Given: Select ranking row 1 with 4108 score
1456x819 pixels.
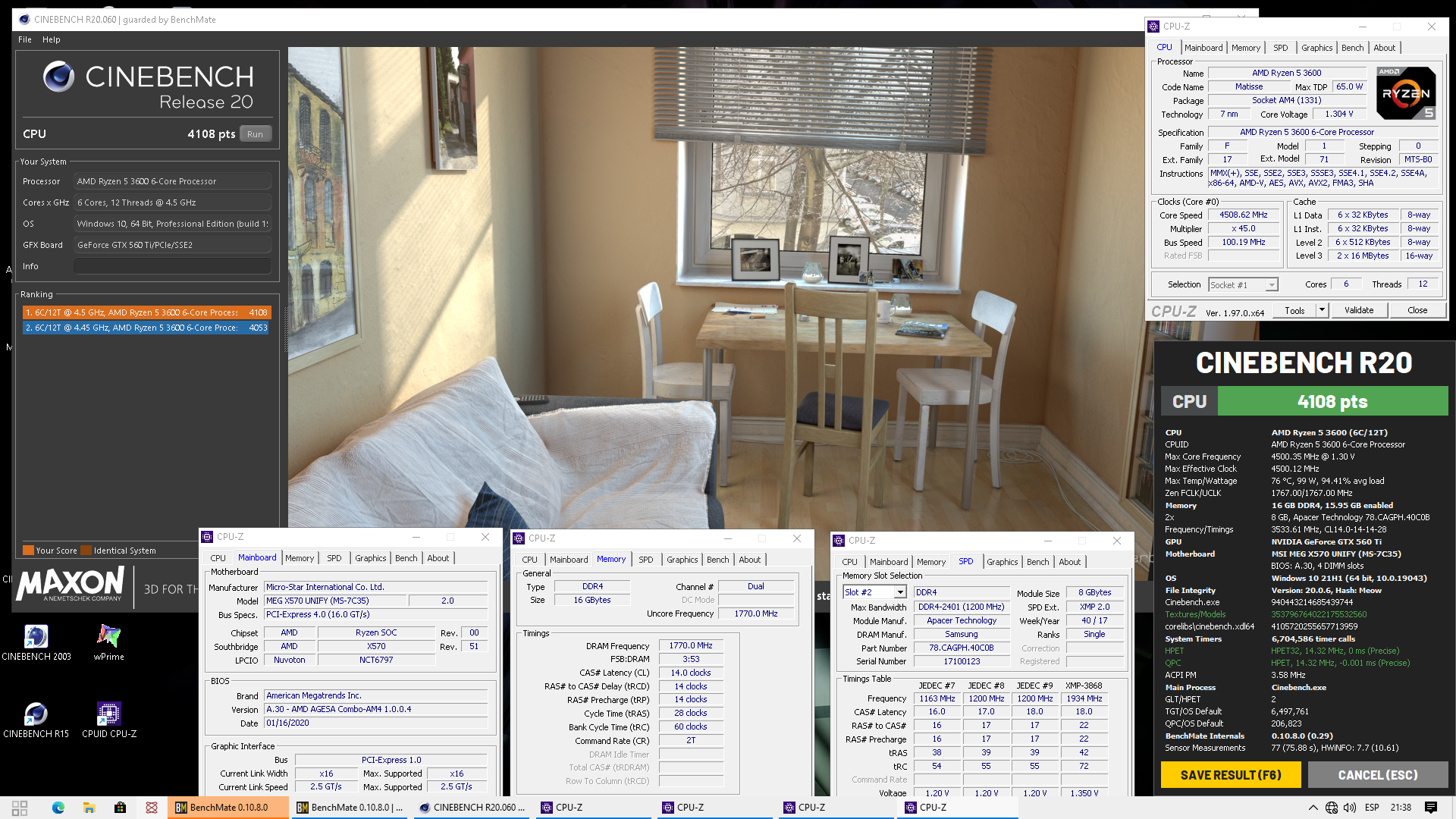Looking at the screenshot, I should 146,312.
